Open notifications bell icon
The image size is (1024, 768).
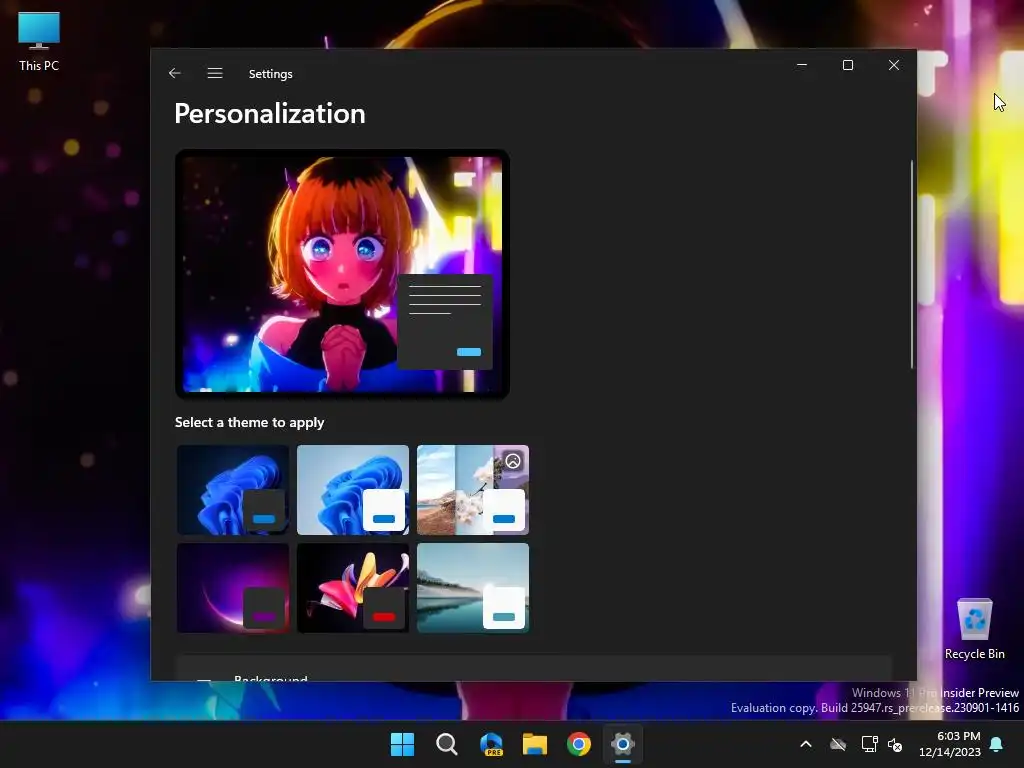pyautogui.click(x=997, y=744)
